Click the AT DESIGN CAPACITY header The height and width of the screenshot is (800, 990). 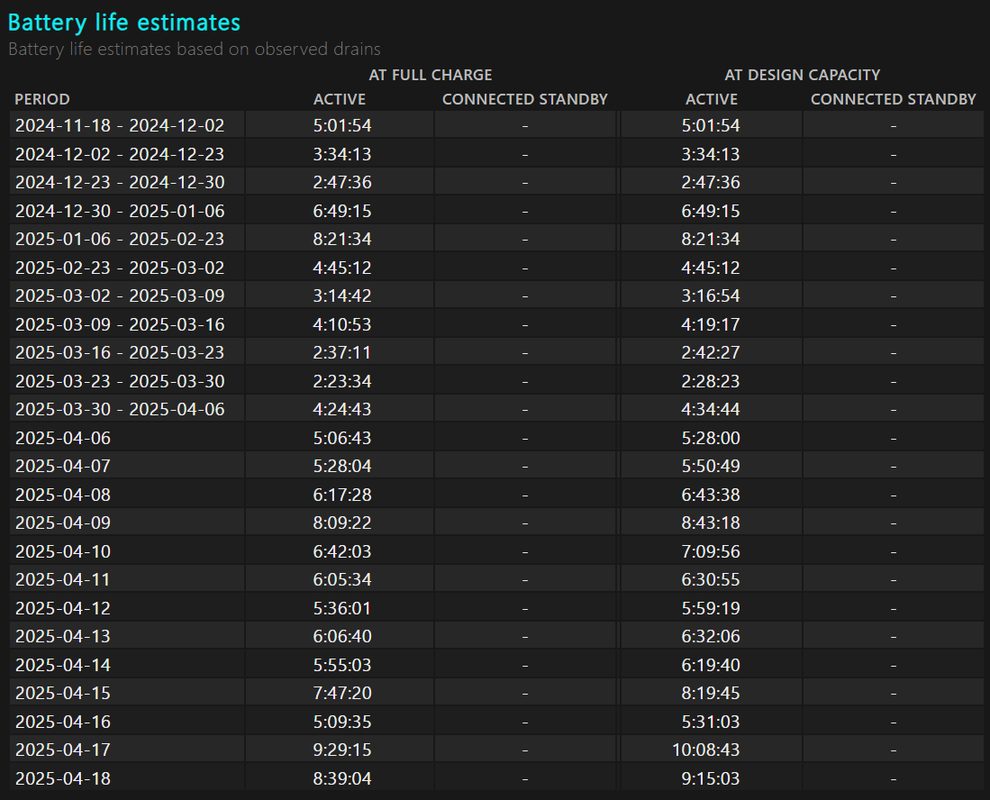(802, 75)
